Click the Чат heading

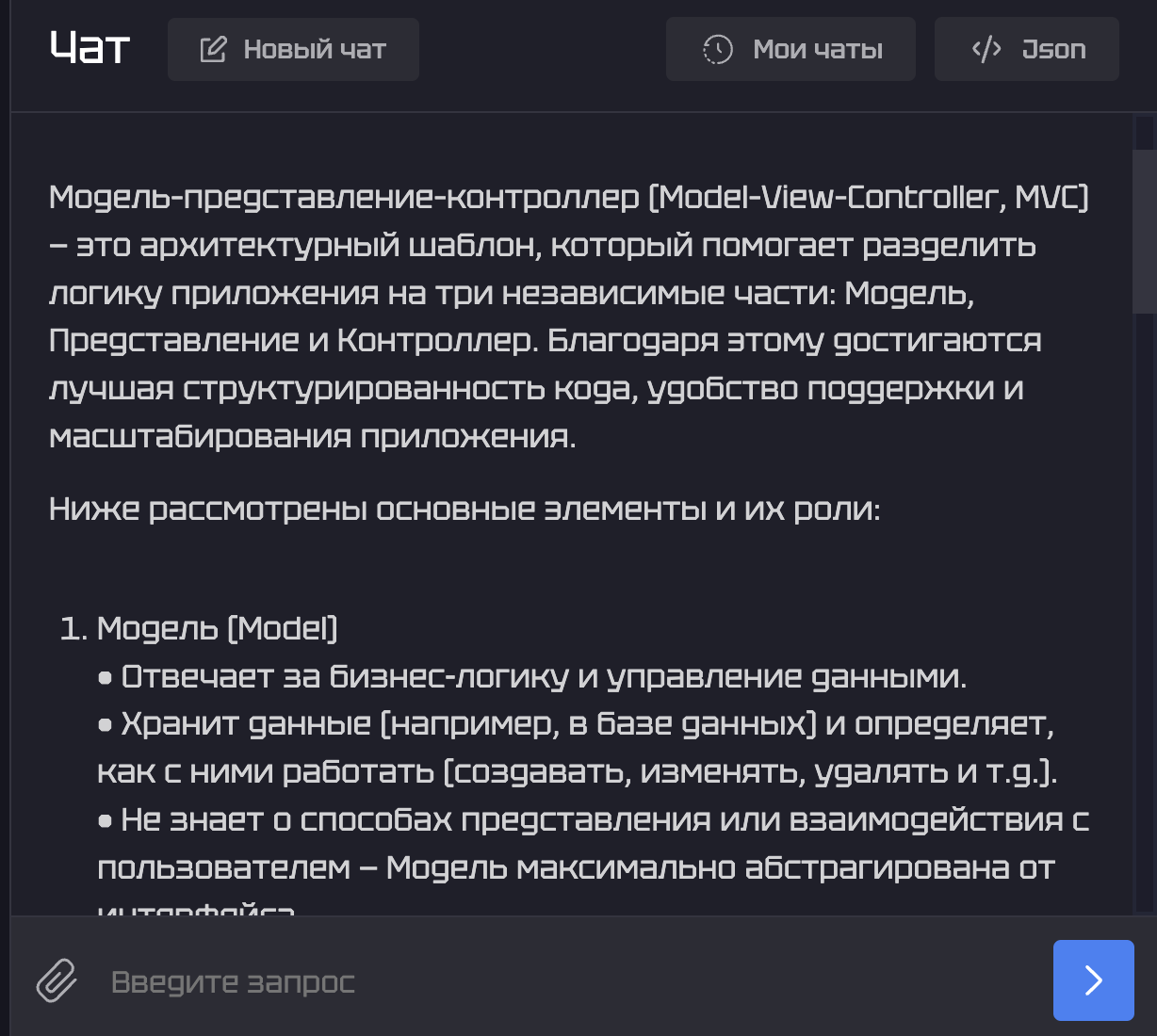point(90,48)
